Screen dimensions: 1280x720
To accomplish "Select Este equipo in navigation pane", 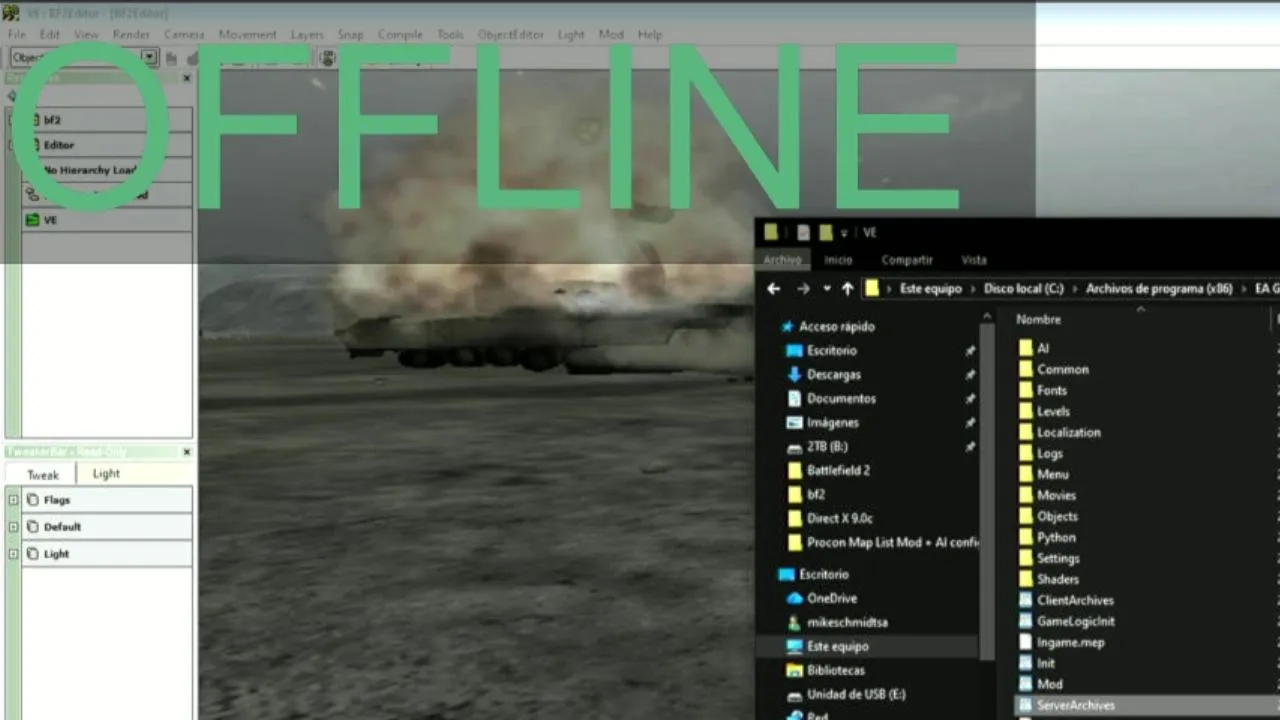I will tap(837, 647).
